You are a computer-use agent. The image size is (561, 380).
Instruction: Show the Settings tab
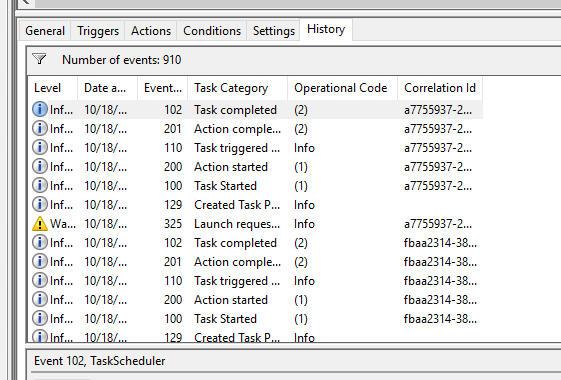click(274, 31)
